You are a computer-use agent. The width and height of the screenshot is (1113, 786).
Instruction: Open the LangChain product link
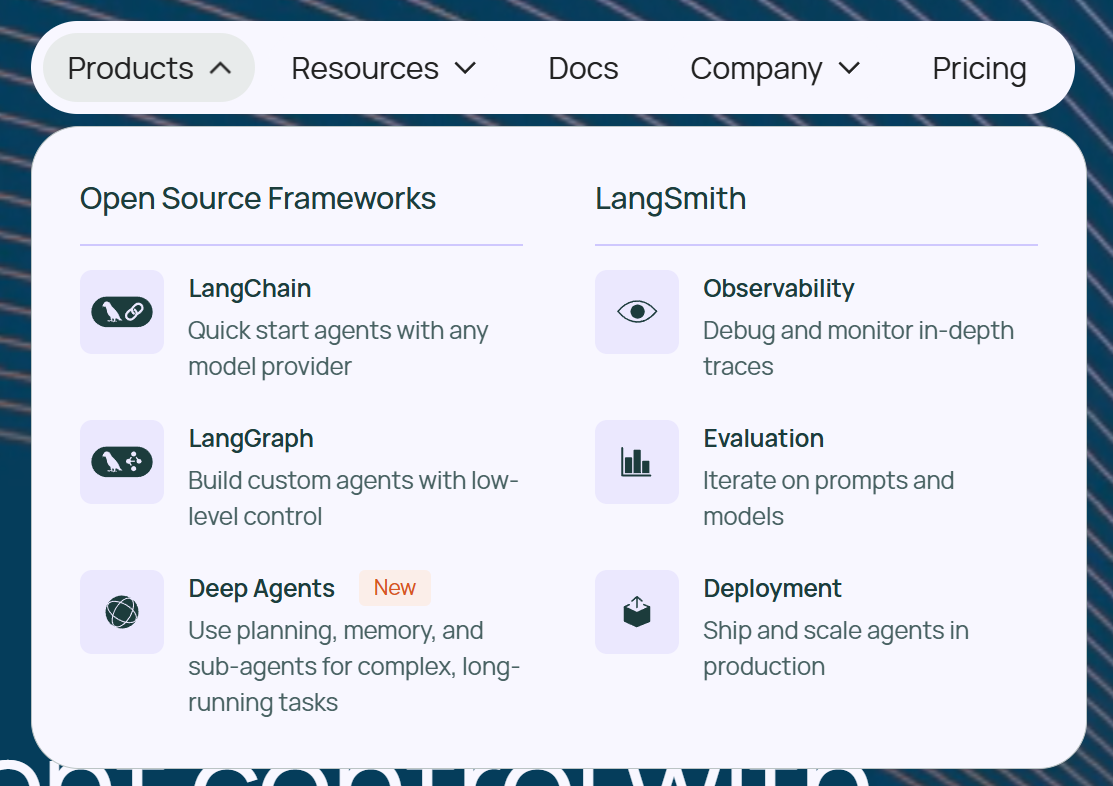[x=249, y=288]
